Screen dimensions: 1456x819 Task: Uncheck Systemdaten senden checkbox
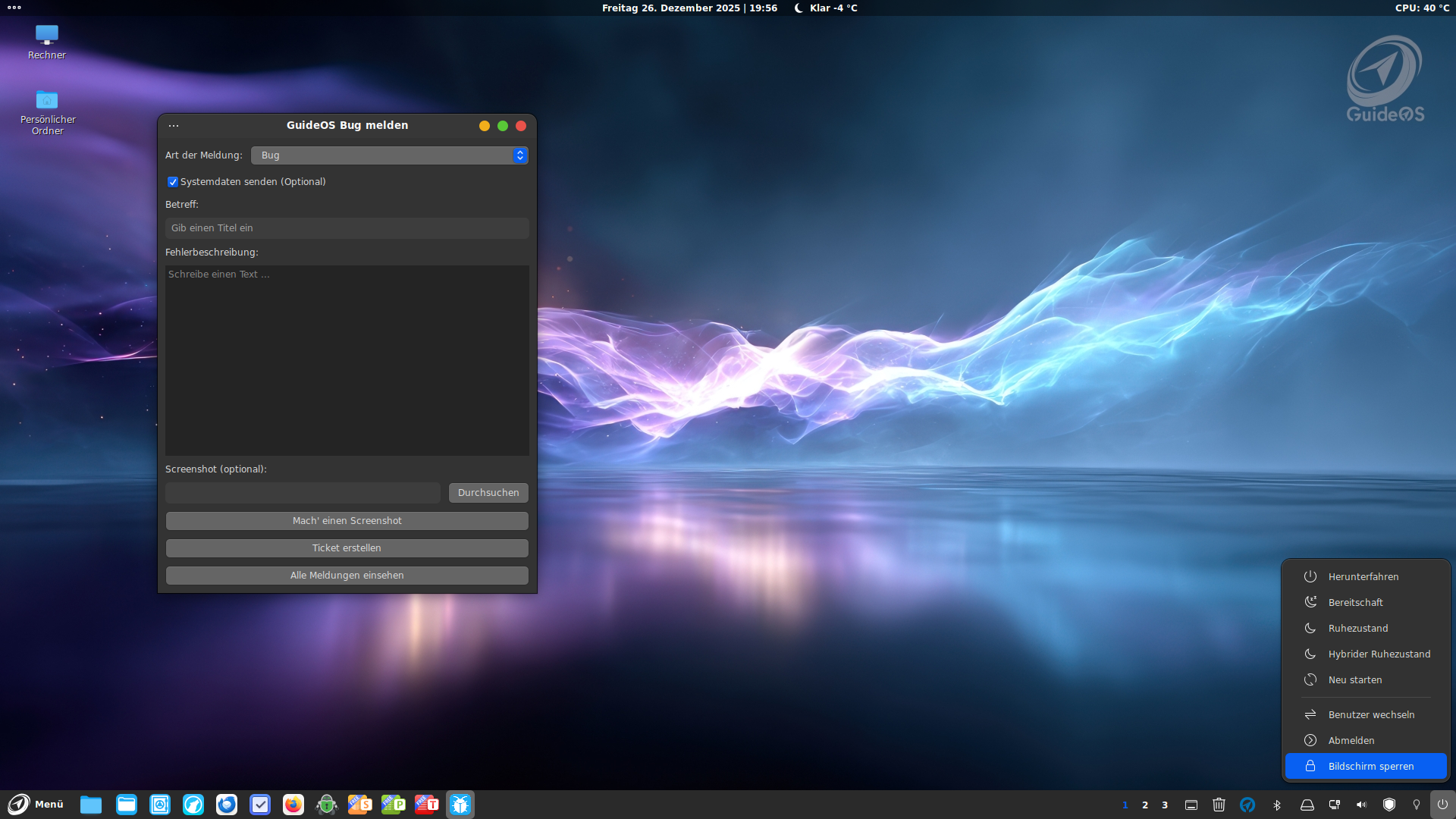point(173,182)
